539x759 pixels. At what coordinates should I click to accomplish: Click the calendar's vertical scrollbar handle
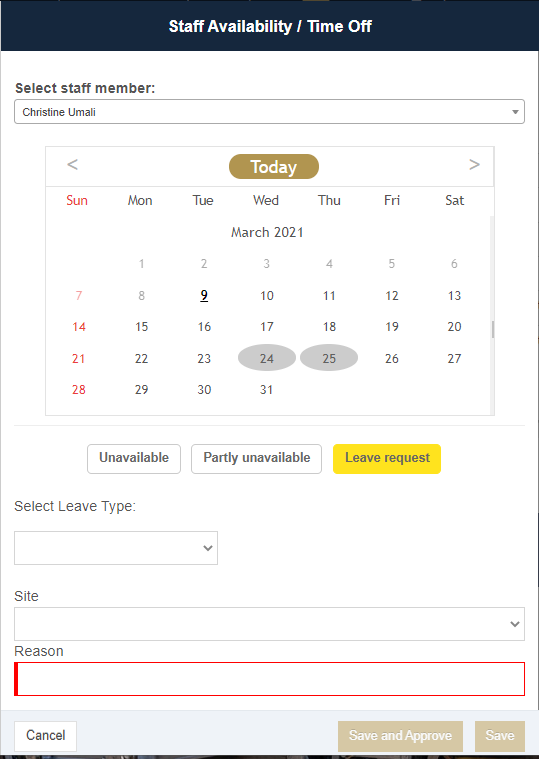[x=493, y=329]
